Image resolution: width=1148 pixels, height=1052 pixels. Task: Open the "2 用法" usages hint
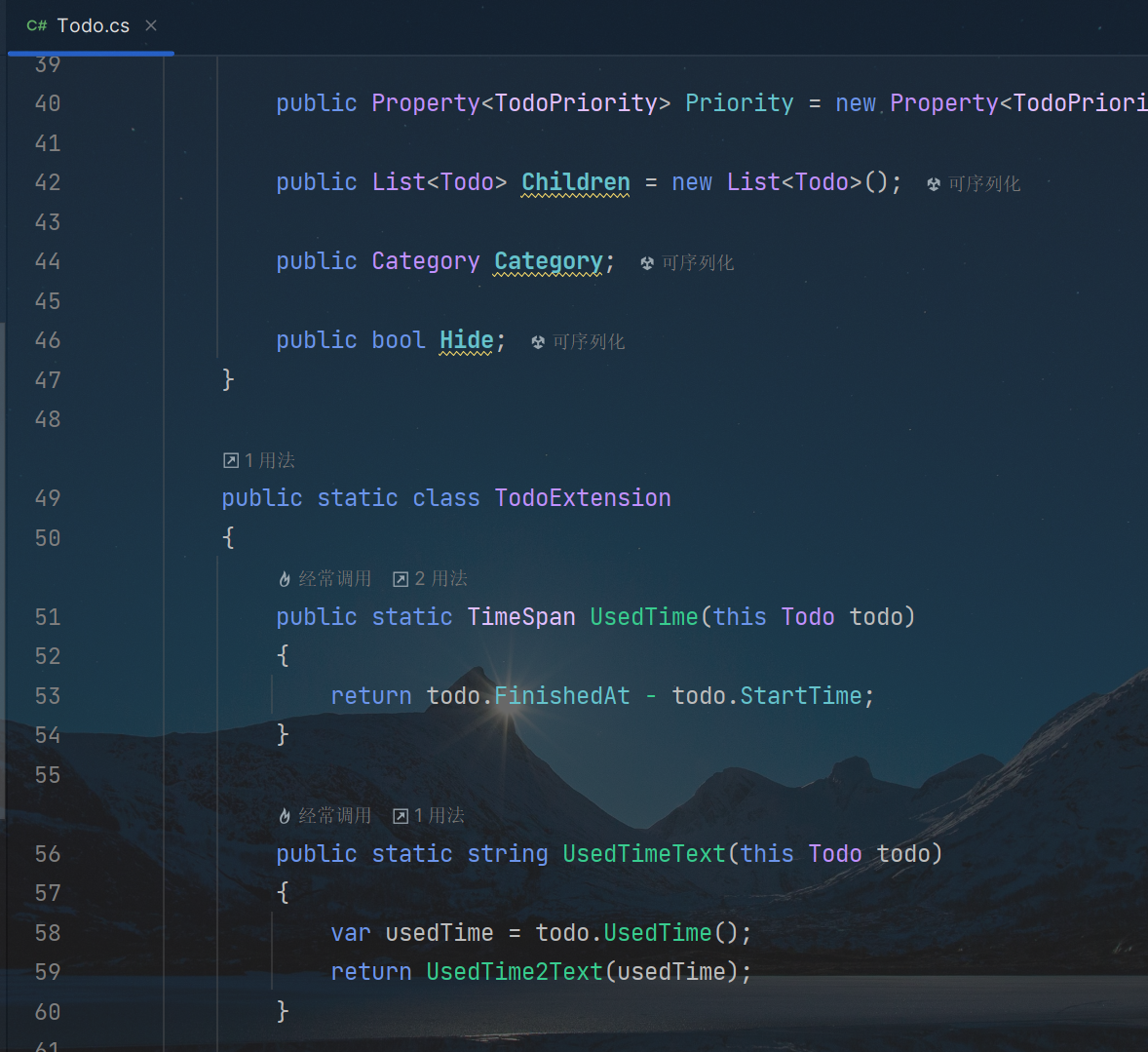point(441,579)
